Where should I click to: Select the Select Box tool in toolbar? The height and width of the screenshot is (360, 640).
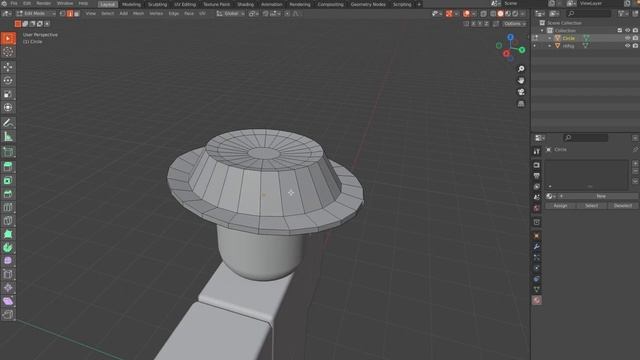(x=8, y=38)
